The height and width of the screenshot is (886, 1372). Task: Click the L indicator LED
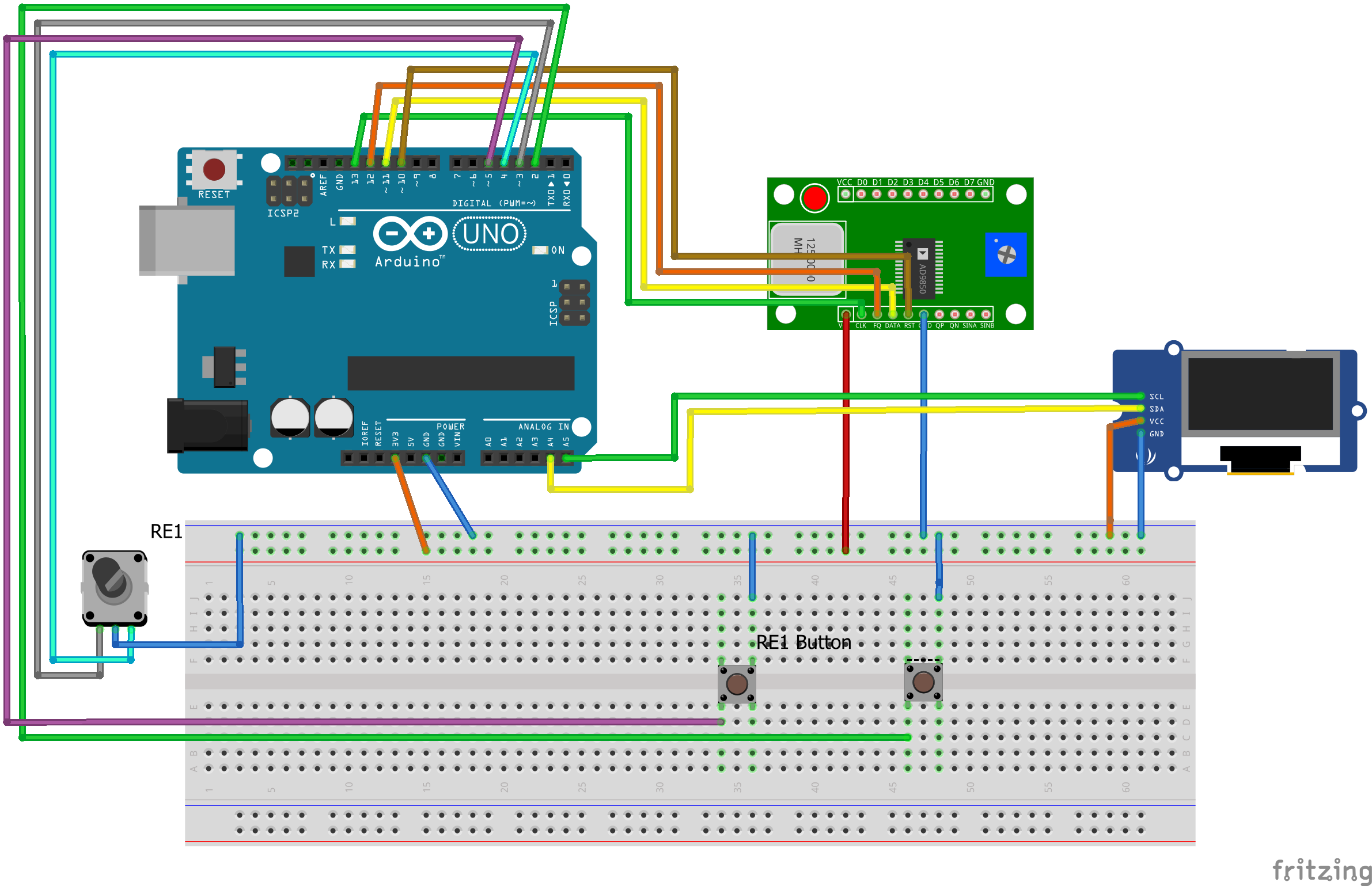pos(348,221)
